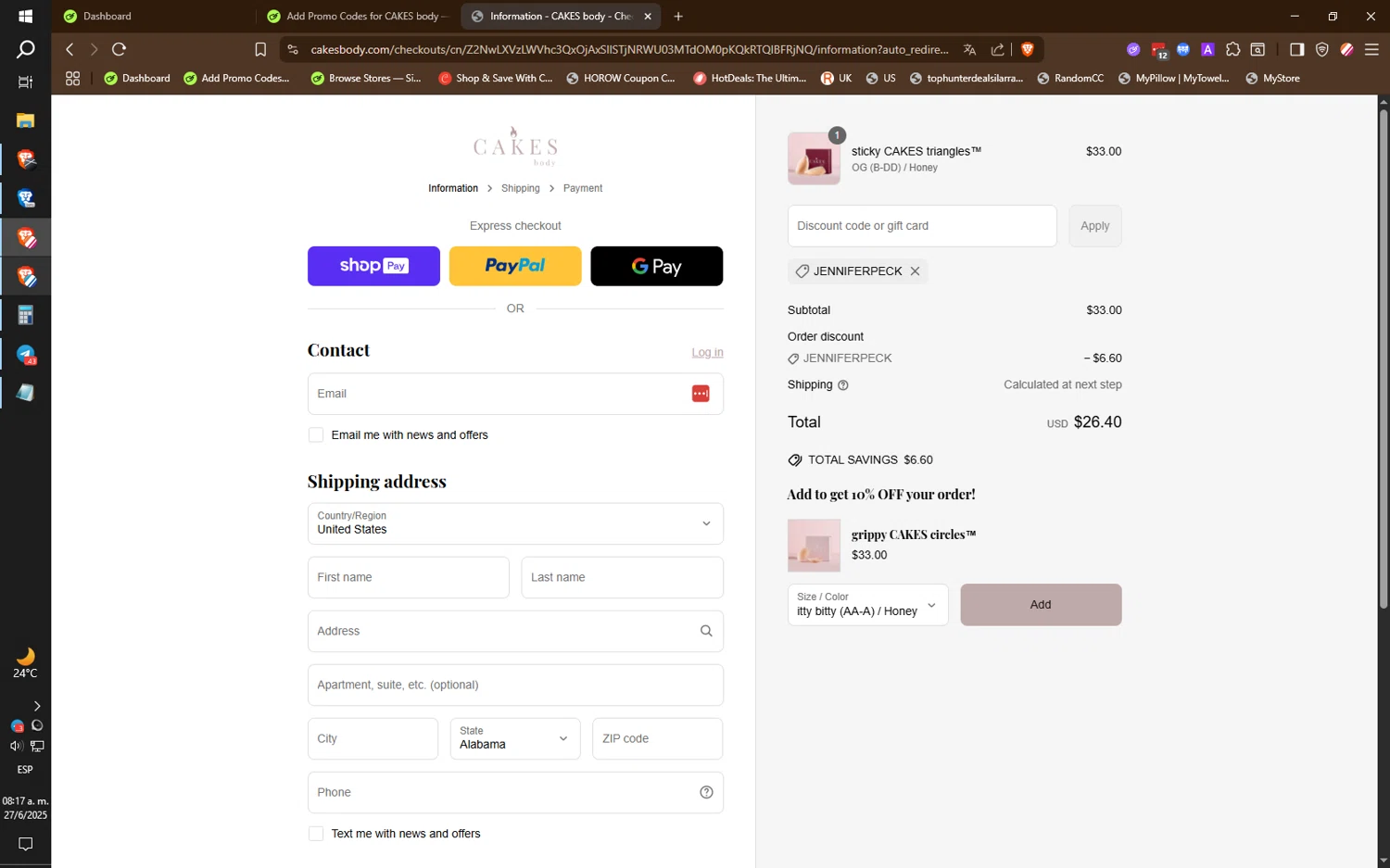The image size is (1390, 868).
Task: Focus the ZIP code field
Action: (x=658, y=738)
